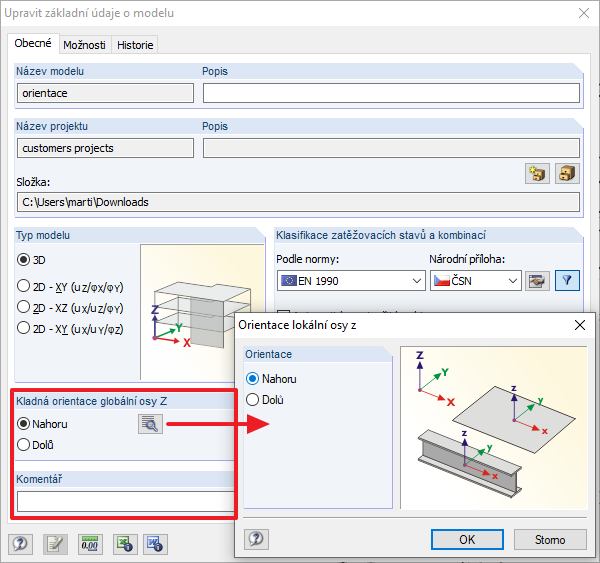The height and width of the screenshot is (563, 600).
Task: Open the units and decimals 0.00 icon
Action: tap(90, 544)
